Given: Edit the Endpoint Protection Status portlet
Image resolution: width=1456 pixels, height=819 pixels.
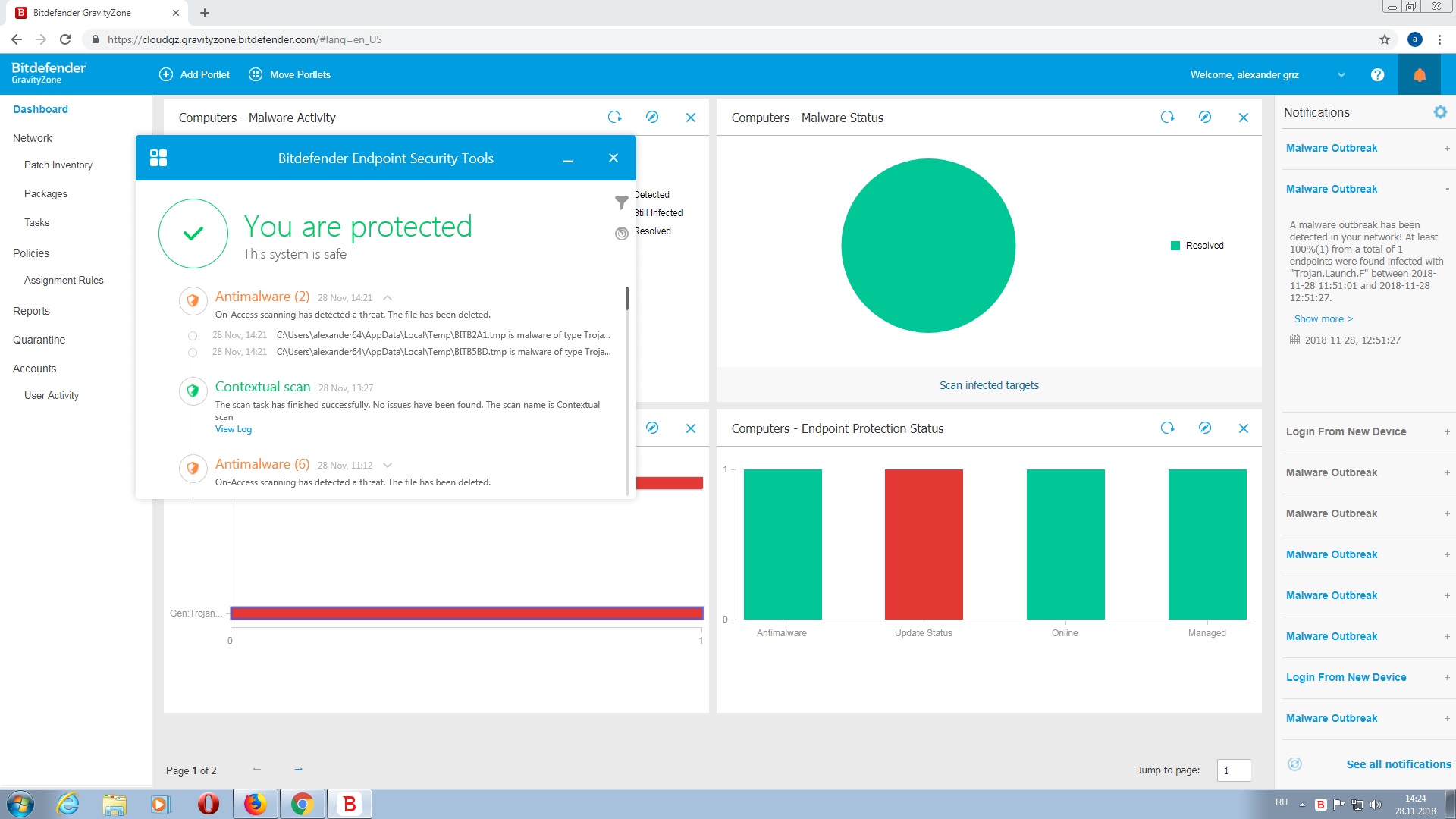Looking at the screenshot, I should [1205, 428].
